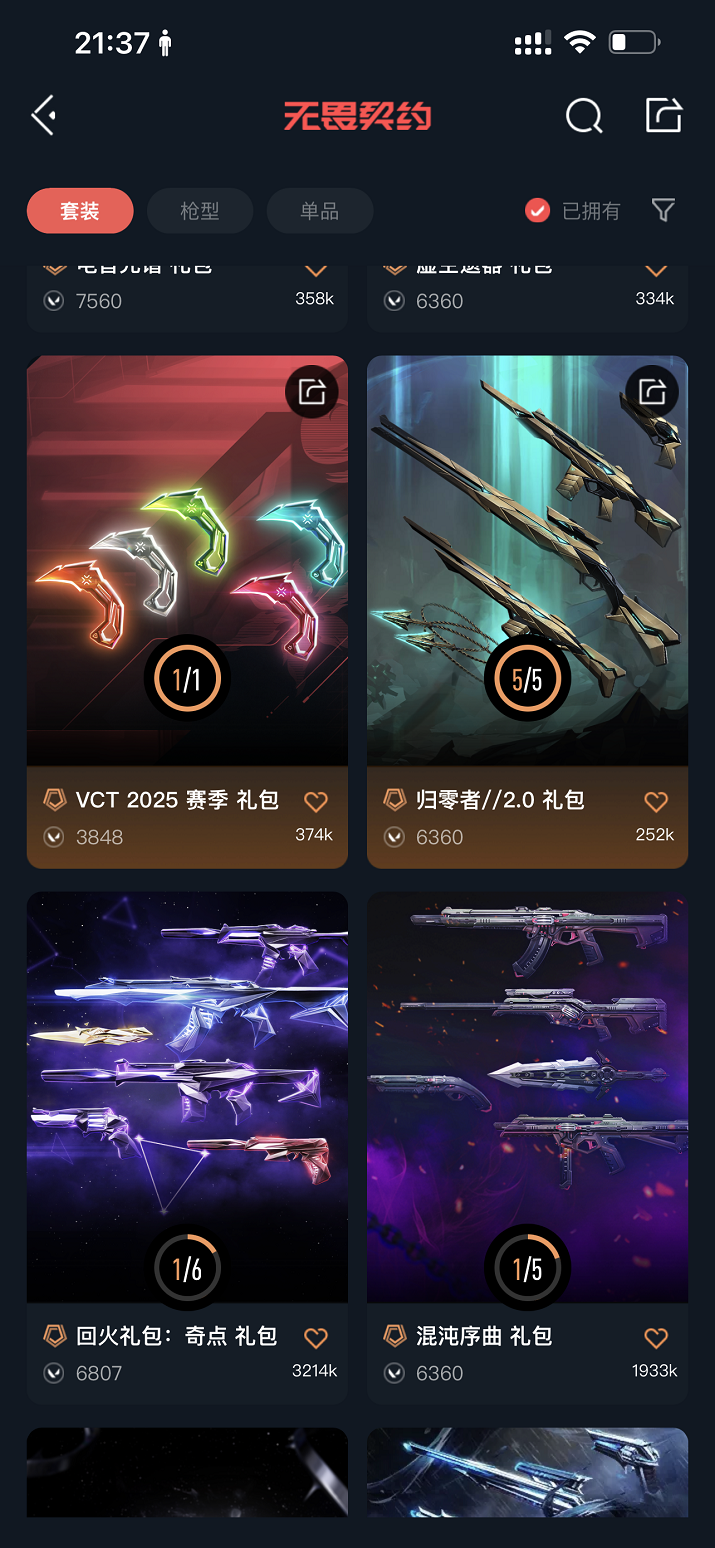The image size is (715, 1548).
Task: Open the 回火礼包：奇点 礼包 title
Action: (176, 1336)
